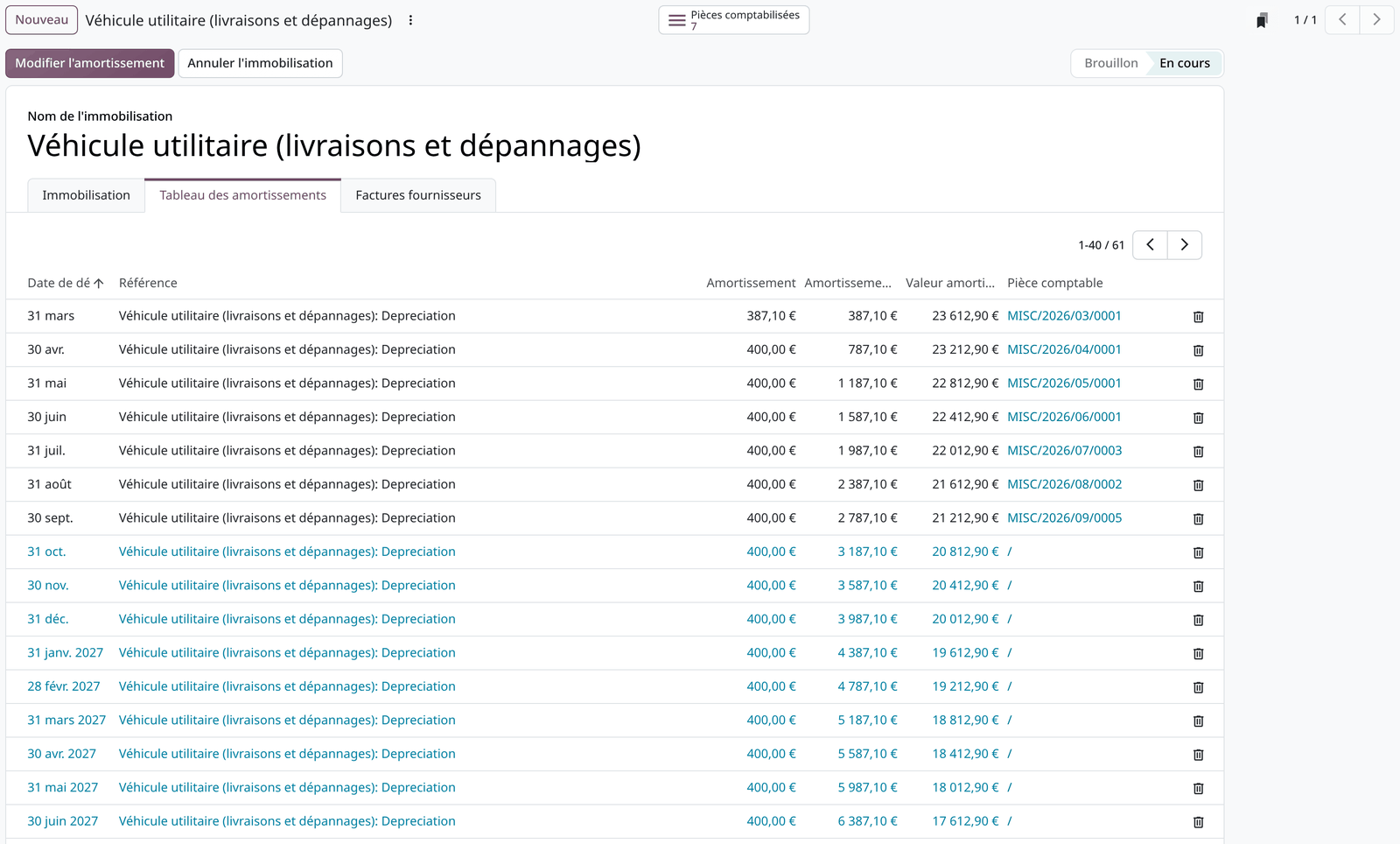Switch to the Immobilisation tab
The height and width of the screenshot is (844, 1400).
point(86,195)
